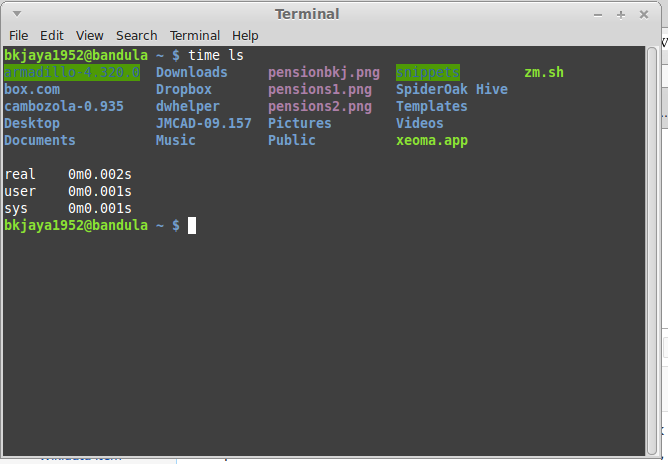Click the Public directory name
This screenshot has height=464, width=668.
tap(292, 141)
